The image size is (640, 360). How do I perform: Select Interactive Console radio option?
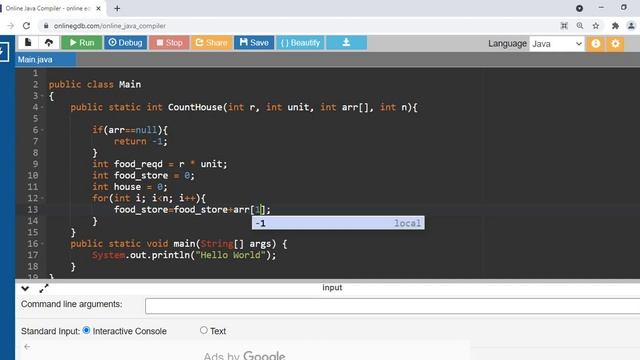[x=86, y=330]
